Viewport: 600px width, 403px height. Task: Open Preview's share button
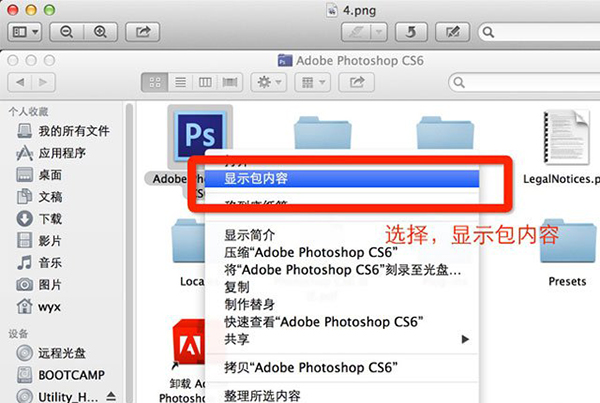click(x=143, y=32)
